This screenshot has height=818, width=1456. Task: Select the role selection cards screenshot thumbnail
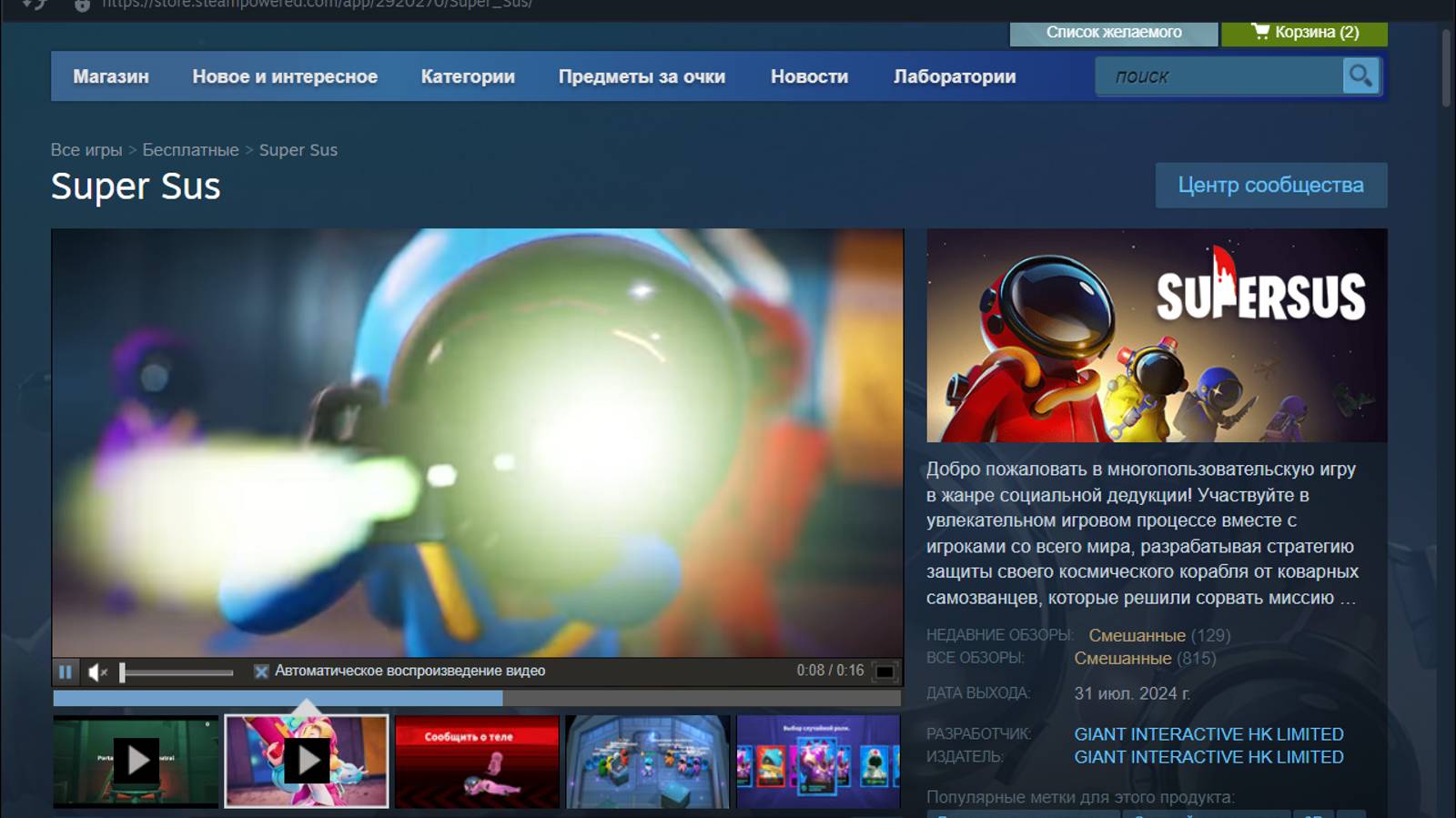818,761
